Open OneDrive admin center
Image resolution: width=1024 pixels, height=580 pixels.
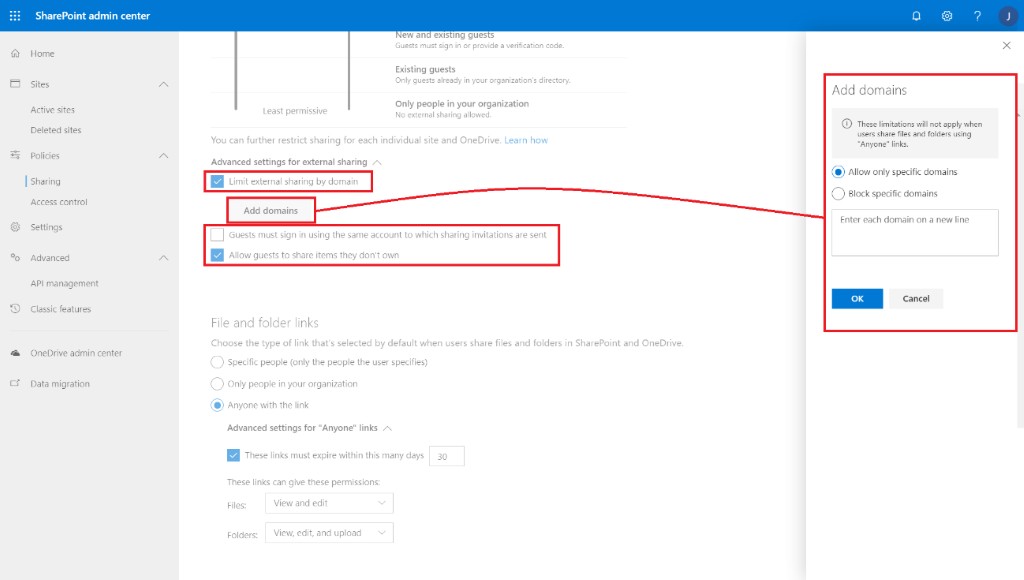point(76,353)
